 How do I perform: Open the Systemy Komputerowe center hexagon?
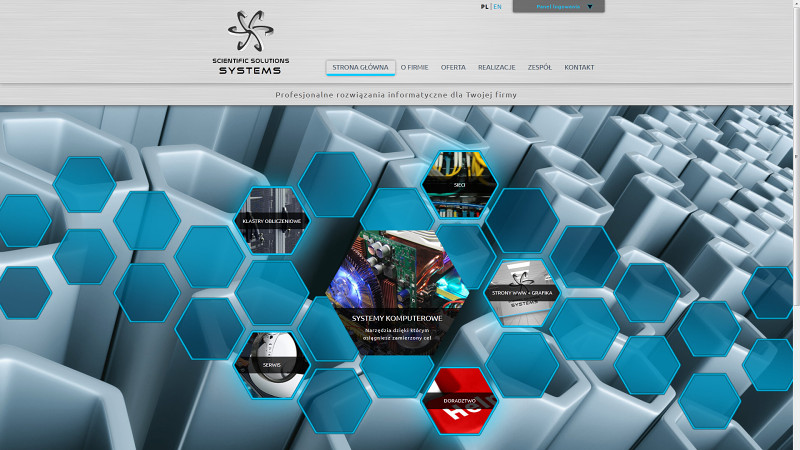coord(396,293)
